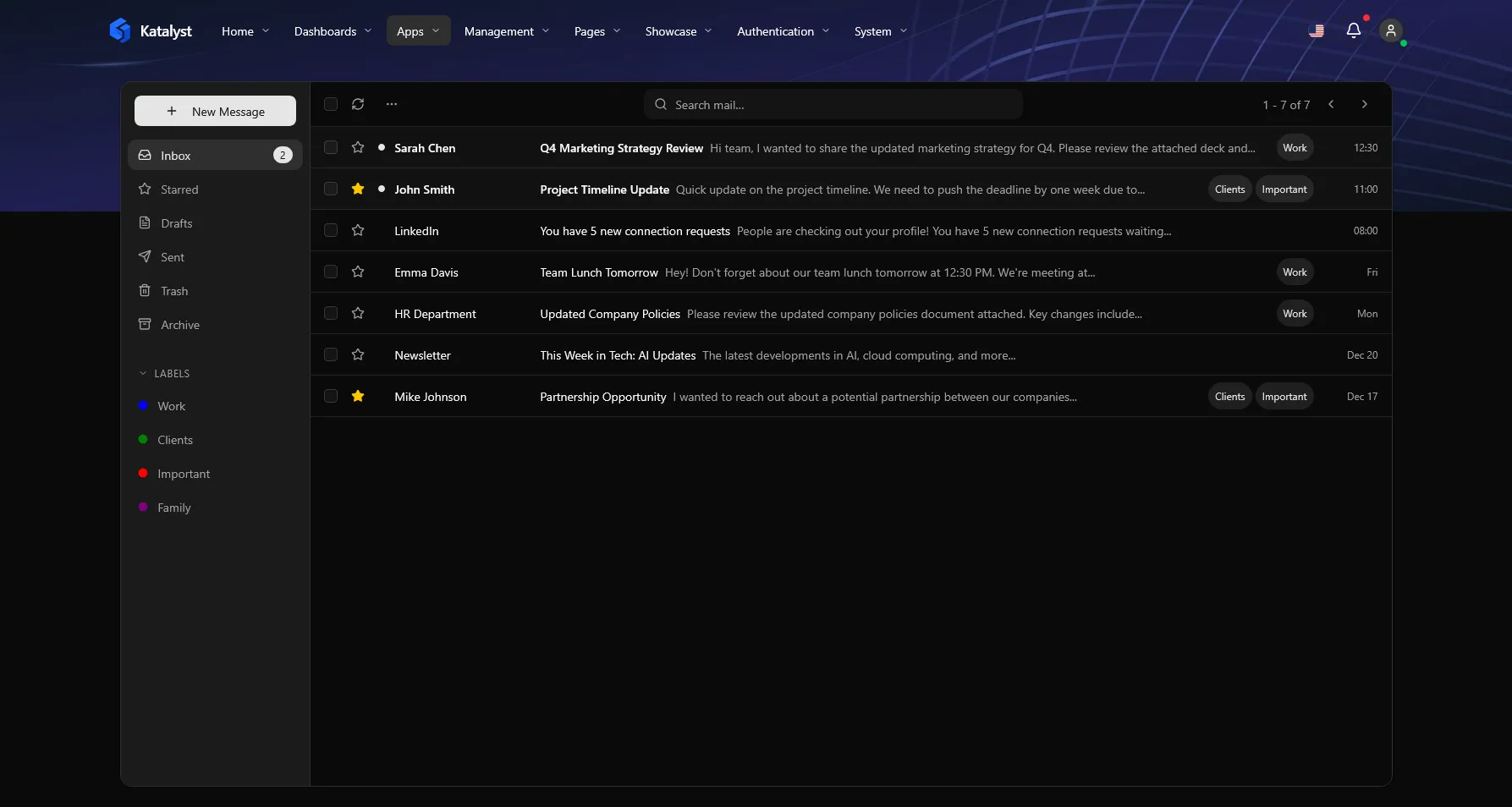This screenshot has width=1512, height=807.
Task: Open the Authentication menu
Action: (782, 31)
